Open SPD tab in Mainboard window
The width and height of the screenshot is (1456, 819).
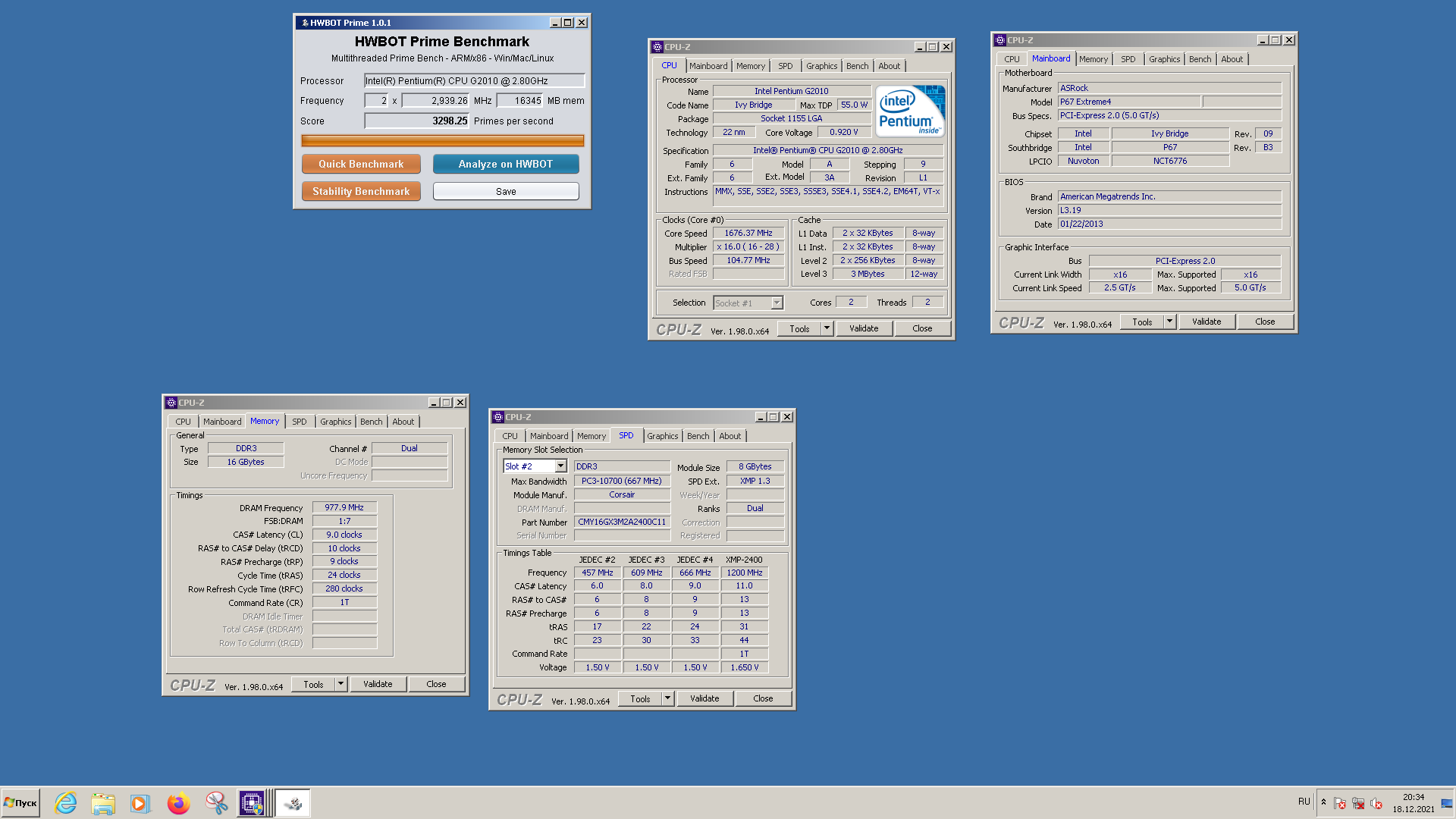click(1128, 59)
